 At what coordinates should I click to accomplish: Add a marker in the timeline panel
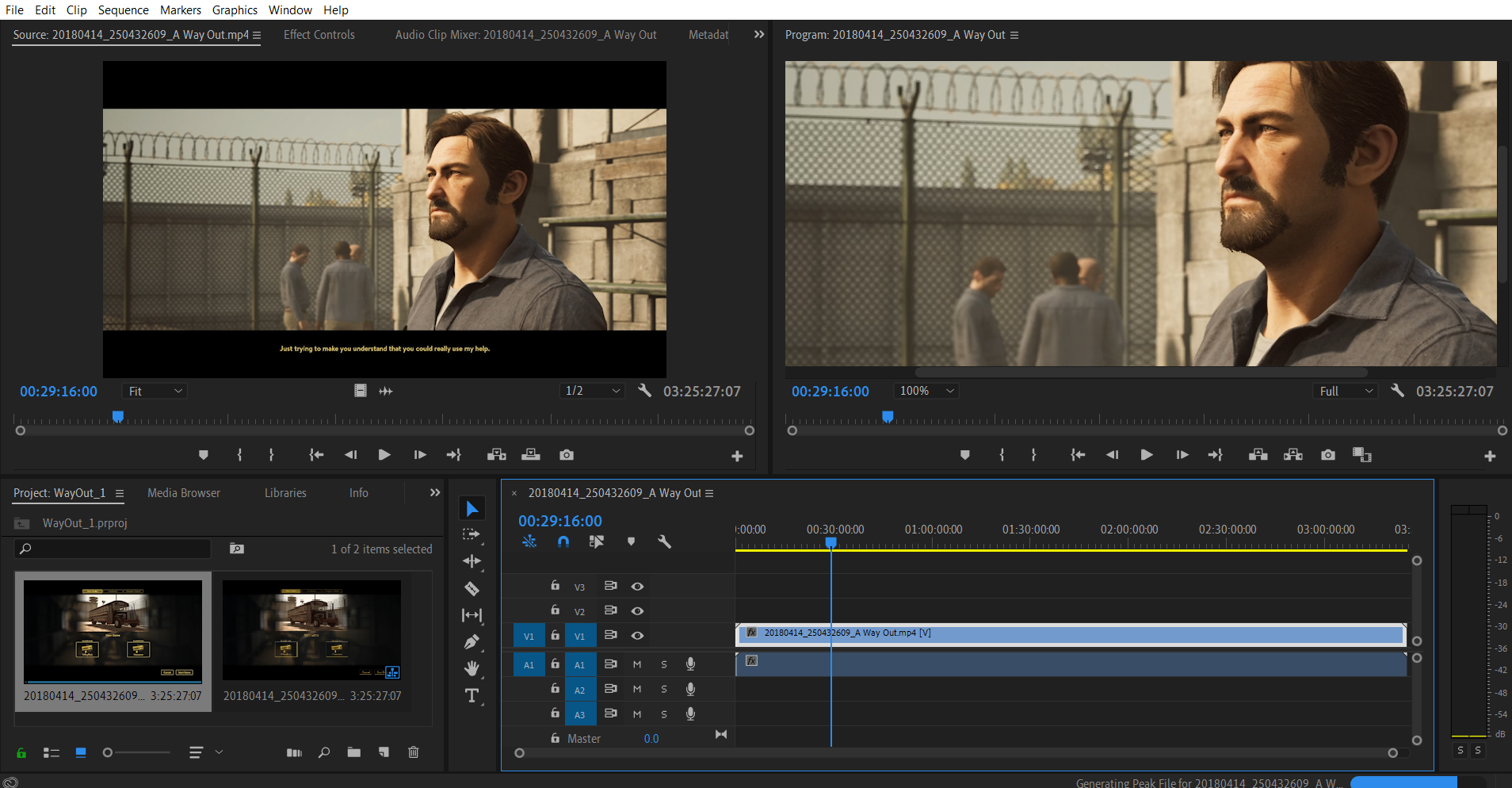[x=632, y=541]
